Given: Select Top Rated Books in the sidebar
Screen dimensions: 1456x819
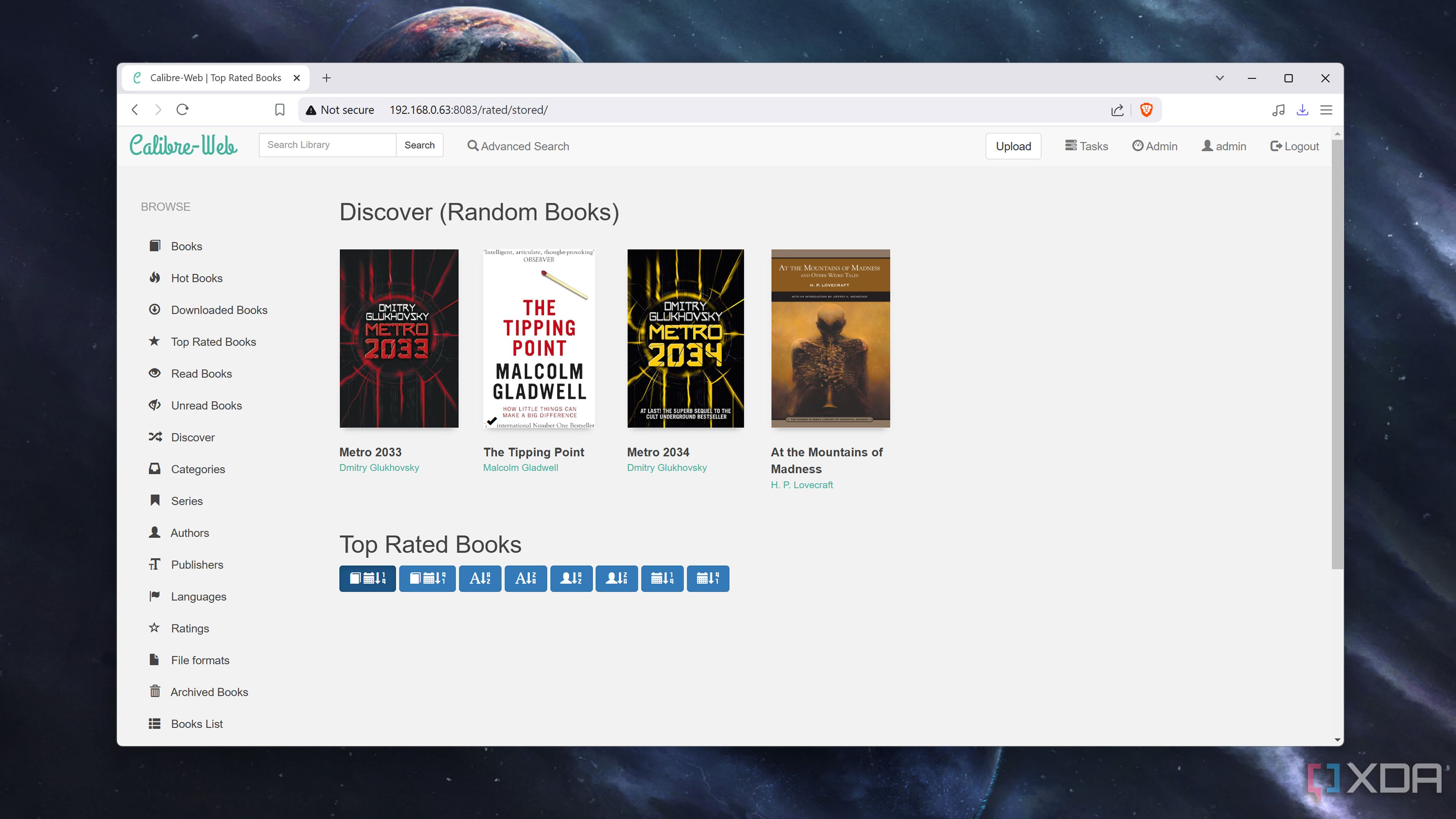Looking at the screenshot, I should pos(213,342).
